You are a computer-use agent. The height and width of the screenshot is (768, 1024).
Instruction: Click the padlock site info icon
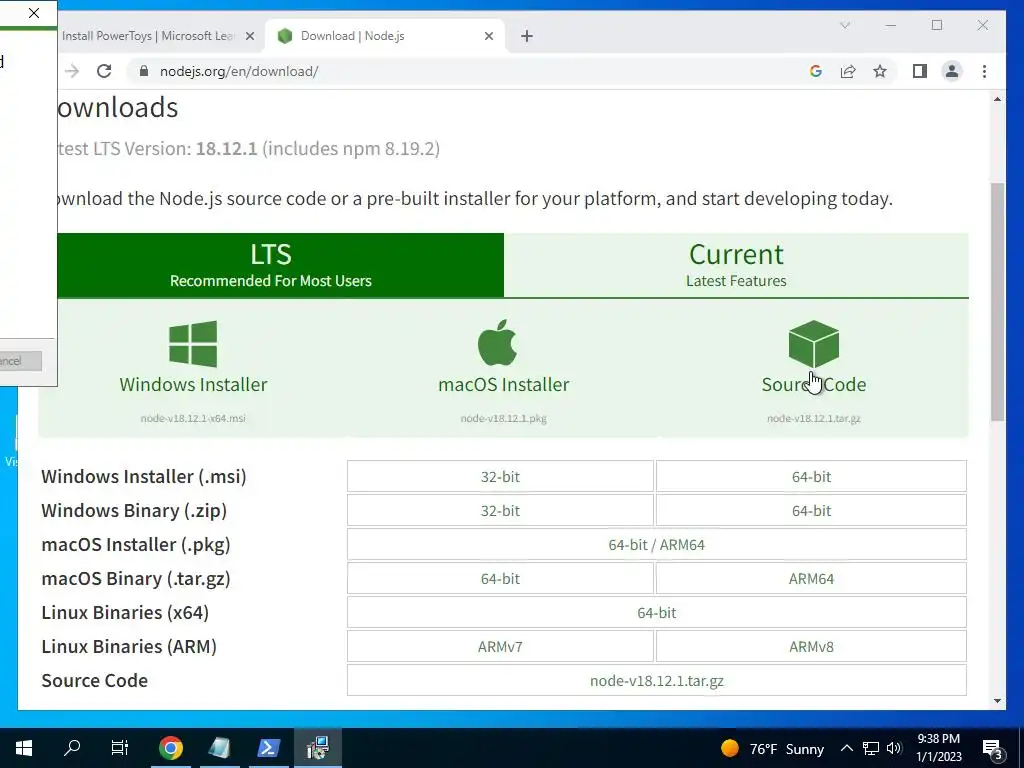[144, 71]
